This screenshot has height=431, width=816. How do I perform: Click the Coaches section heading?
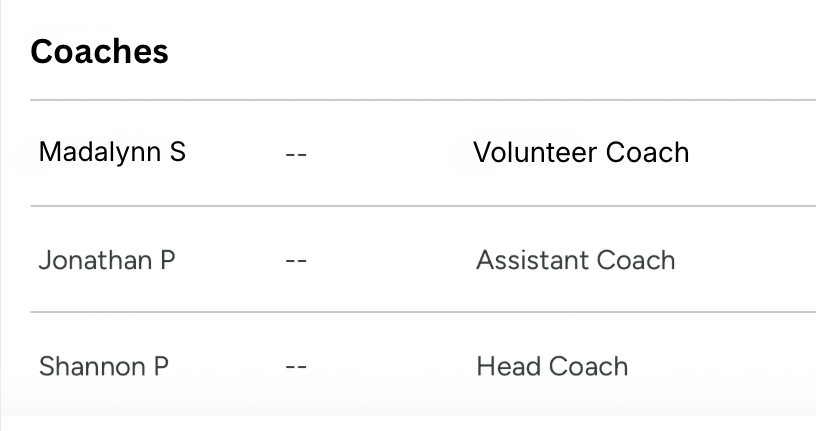pos(99,52)
